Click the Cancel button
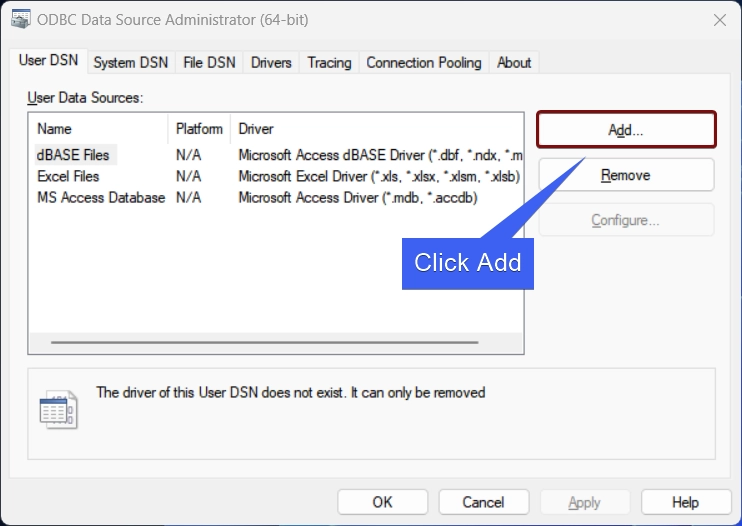The height and width of the screenshot is (526, 742). [x=483, y=502]
